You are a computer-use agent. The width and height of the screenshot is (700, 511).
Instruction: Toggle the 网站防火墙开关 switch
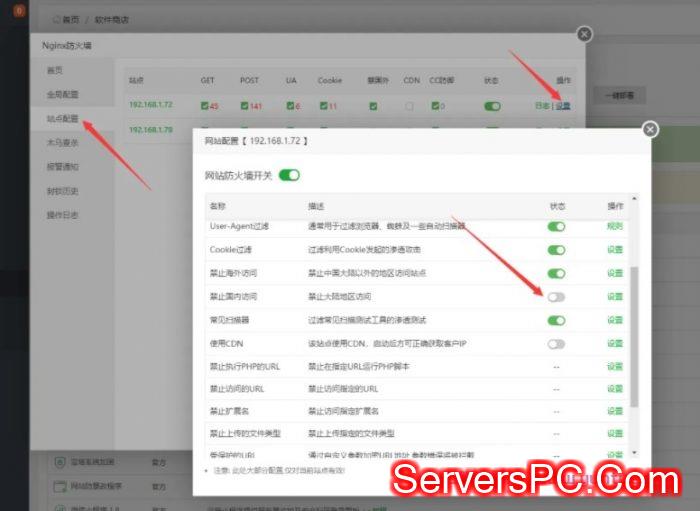coord(289,175)
